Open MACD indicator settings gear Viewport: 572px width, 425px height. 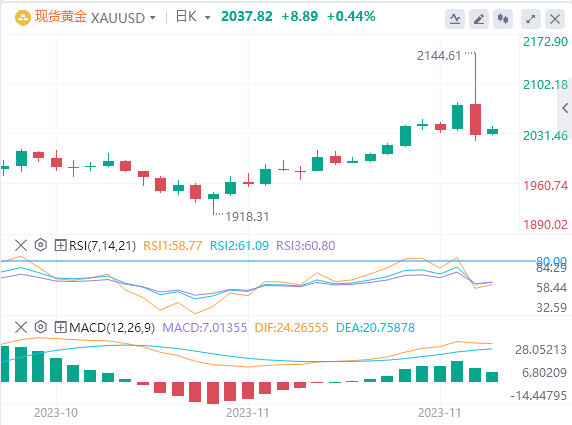(40, 327)
